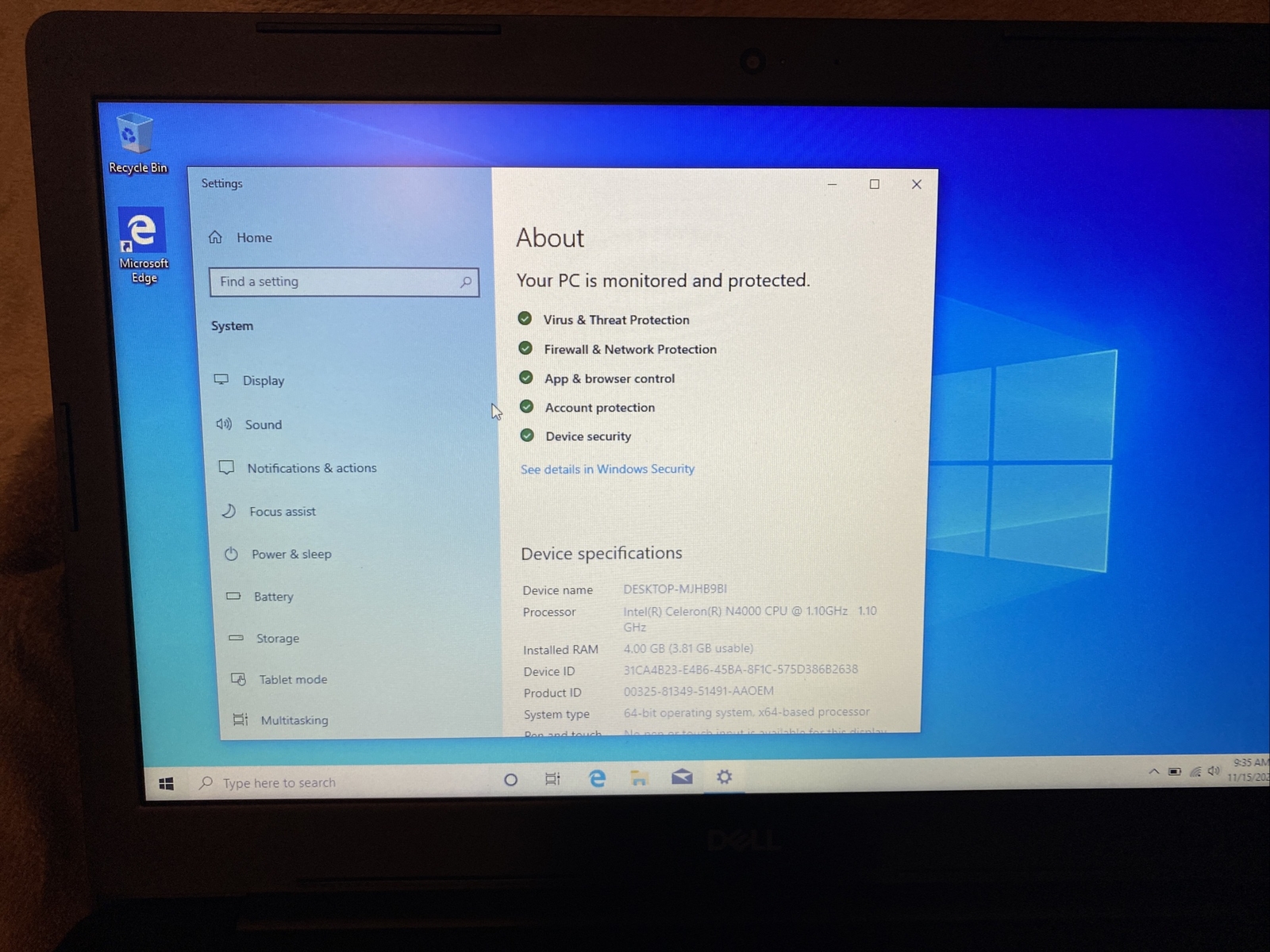Open Focus assist settings
This screenshot has width=1270, height=952.
(x=268, y=511)
